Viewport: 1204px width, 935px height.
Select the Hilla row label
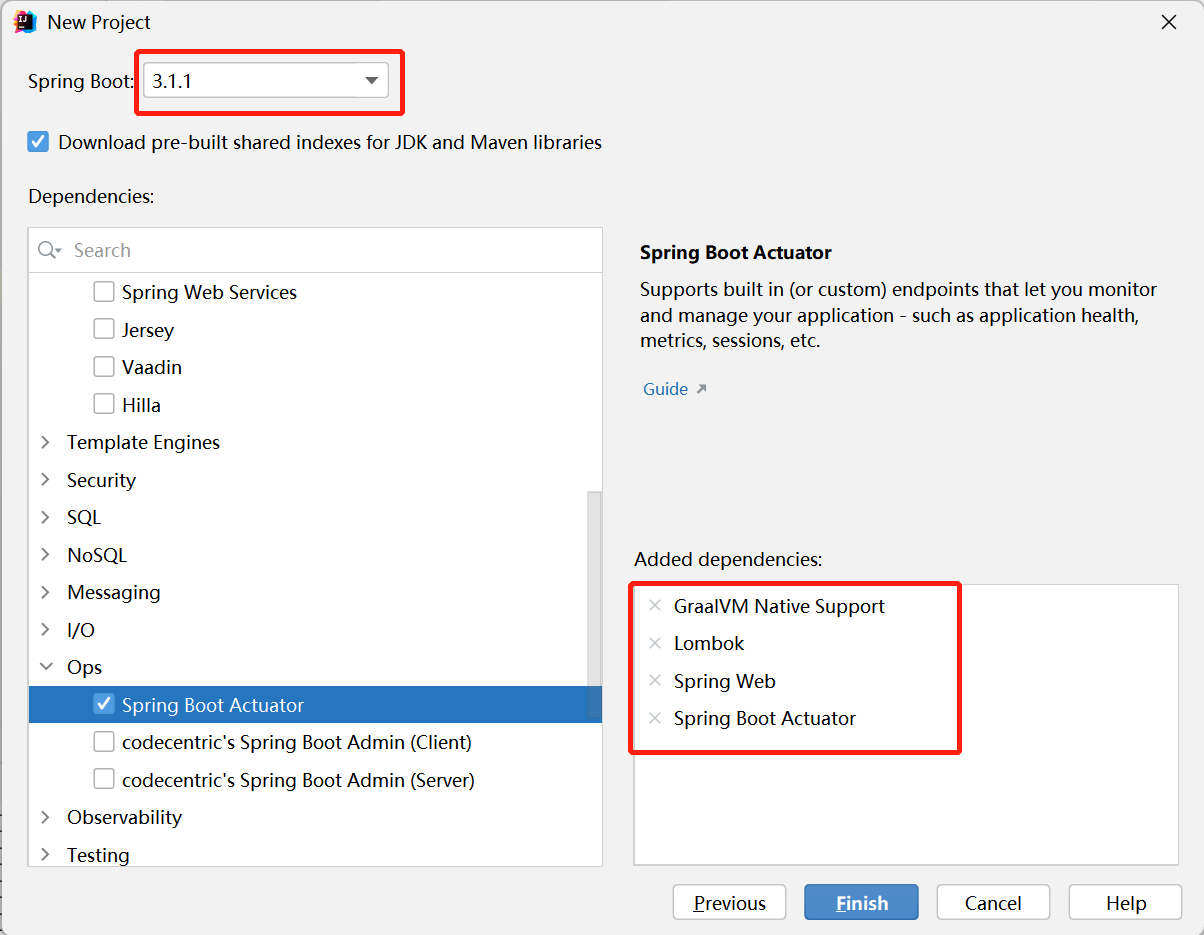click(x=141, y=405)
